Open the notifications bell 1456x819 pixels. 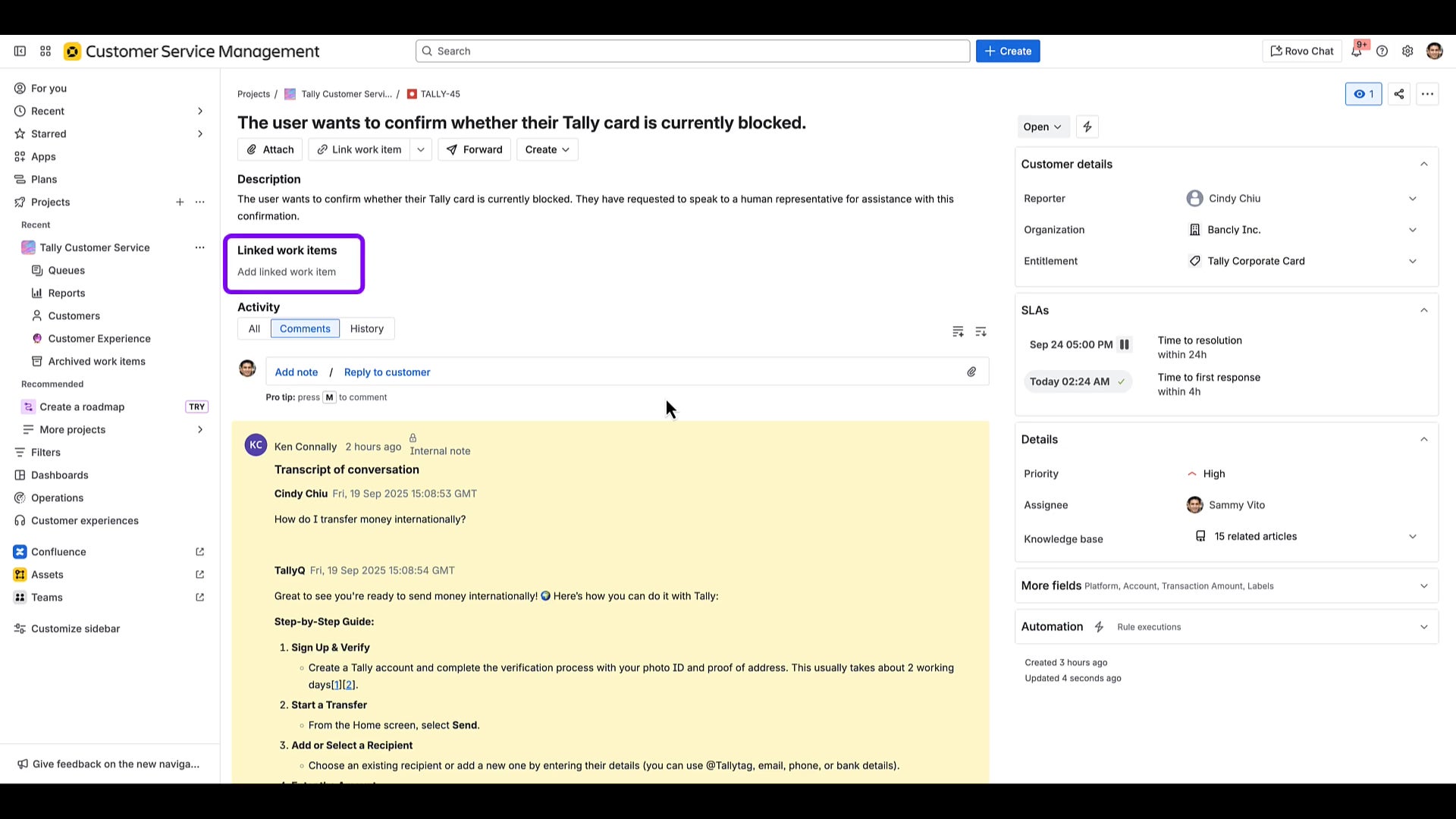[x=1356, y=51]
